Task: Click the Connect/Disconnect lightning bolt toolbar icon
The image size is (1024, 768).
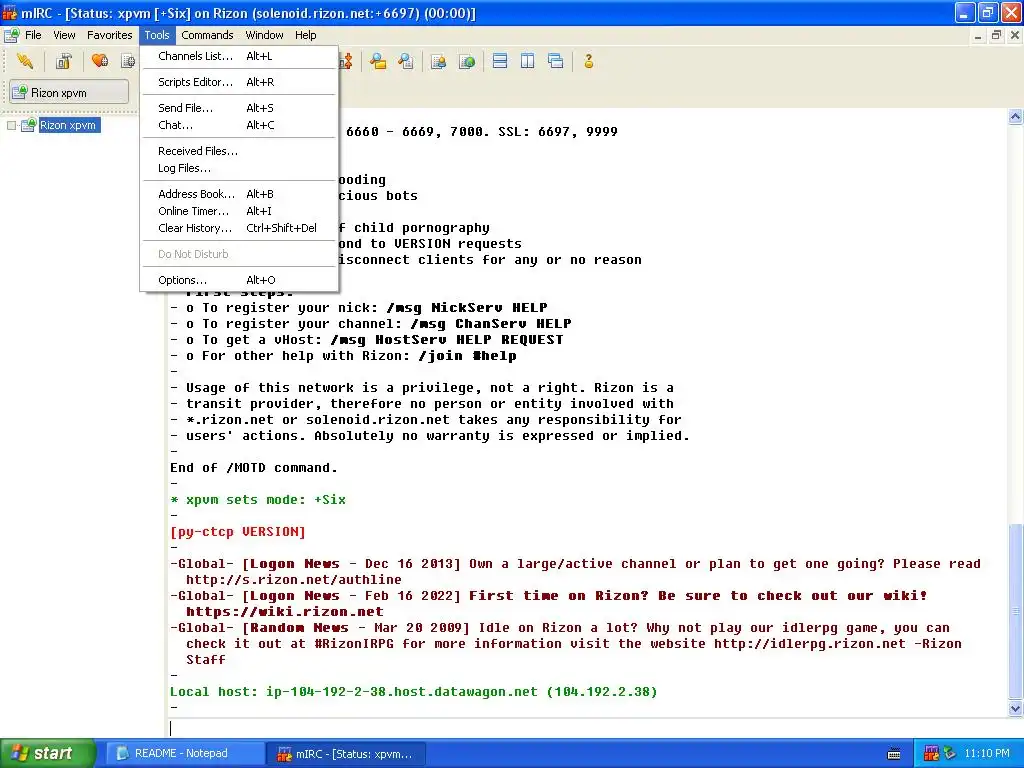Action: [x=25, y=61]
